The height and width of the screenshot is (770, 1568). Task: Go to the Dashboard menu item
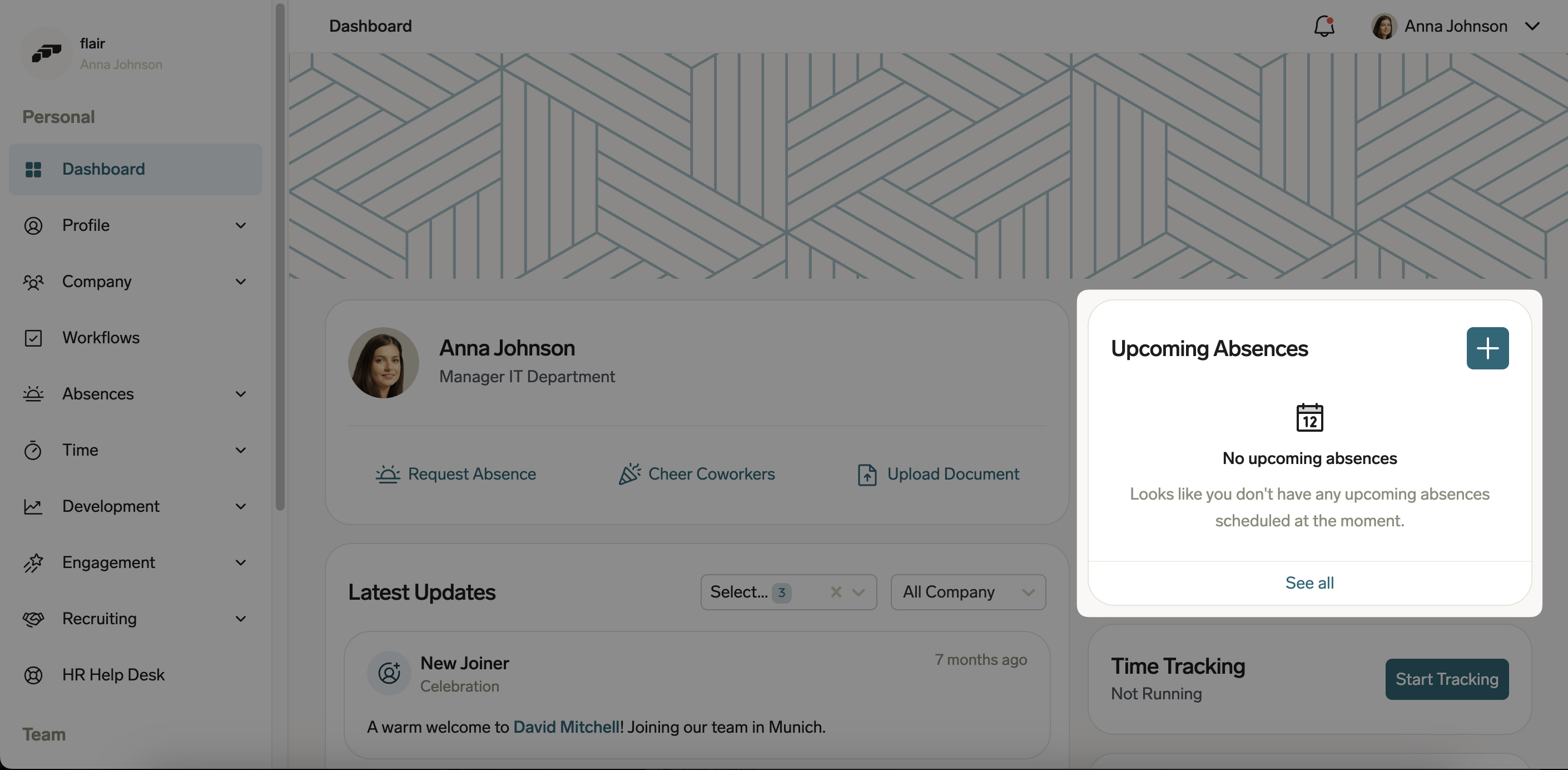click(x=103, y=169)
